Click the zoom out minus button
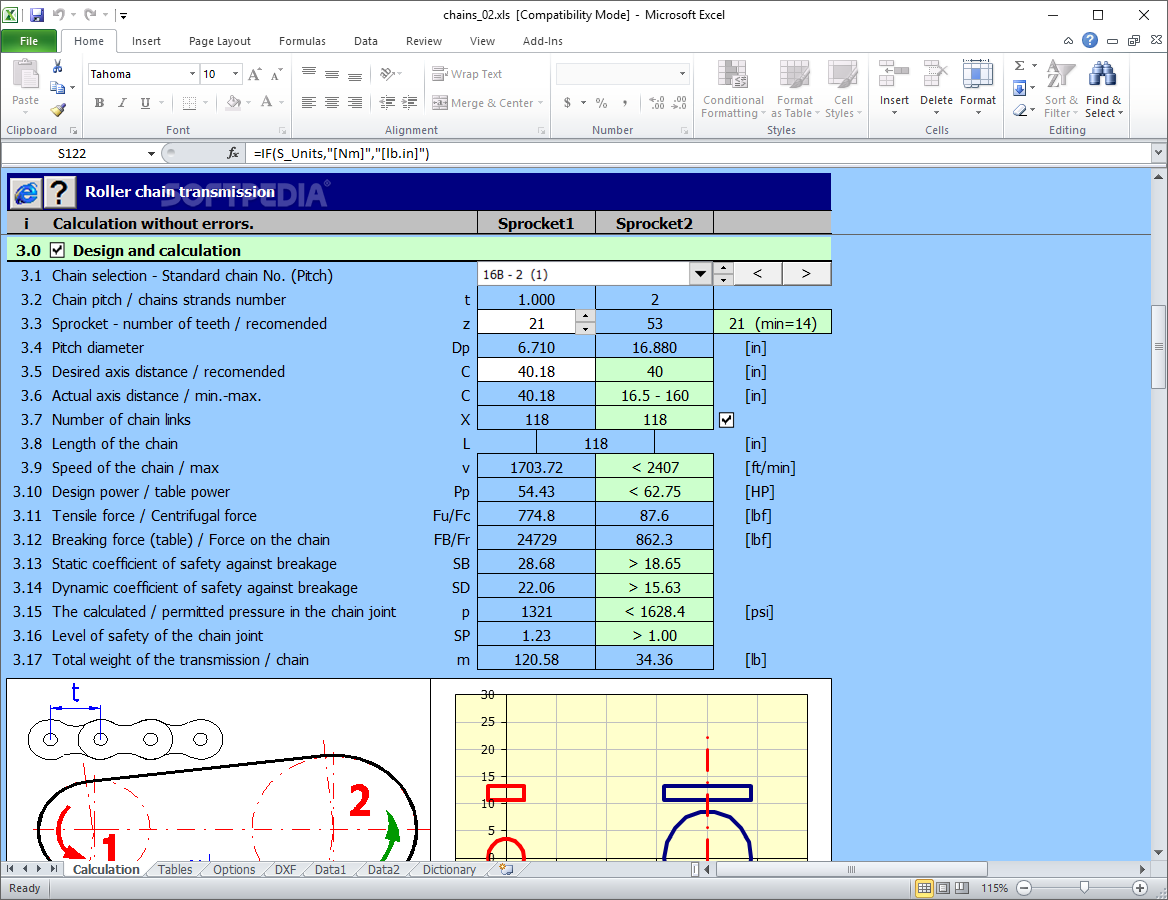This screenshot has height=900, width=1168. [1024, 887]
